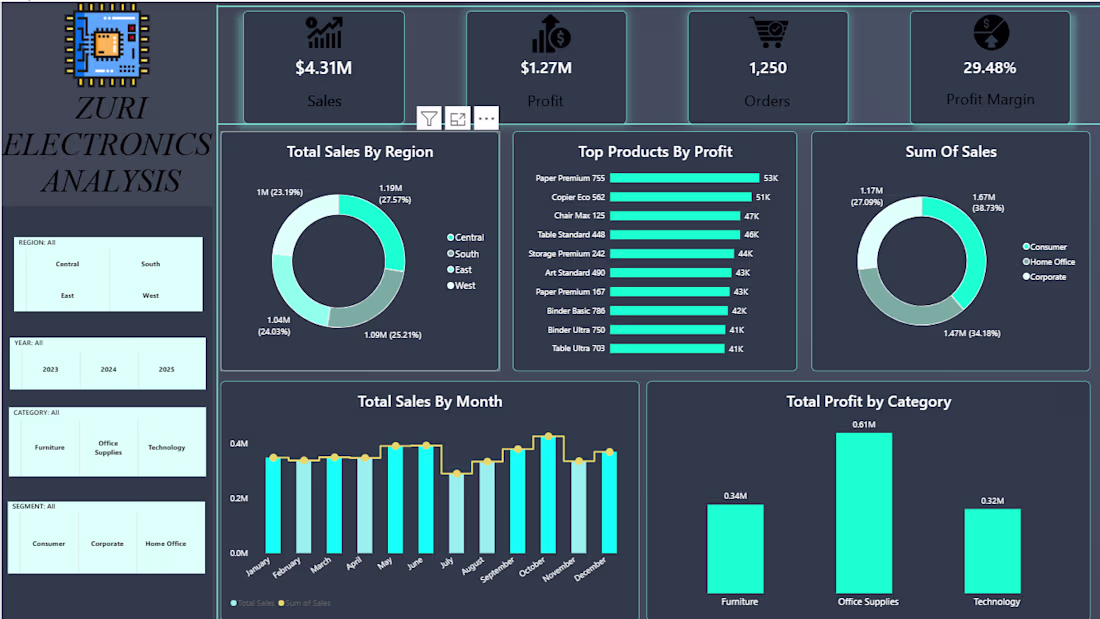Select East in the Region slicer
1100x619 pixels.
click(67, 295)
